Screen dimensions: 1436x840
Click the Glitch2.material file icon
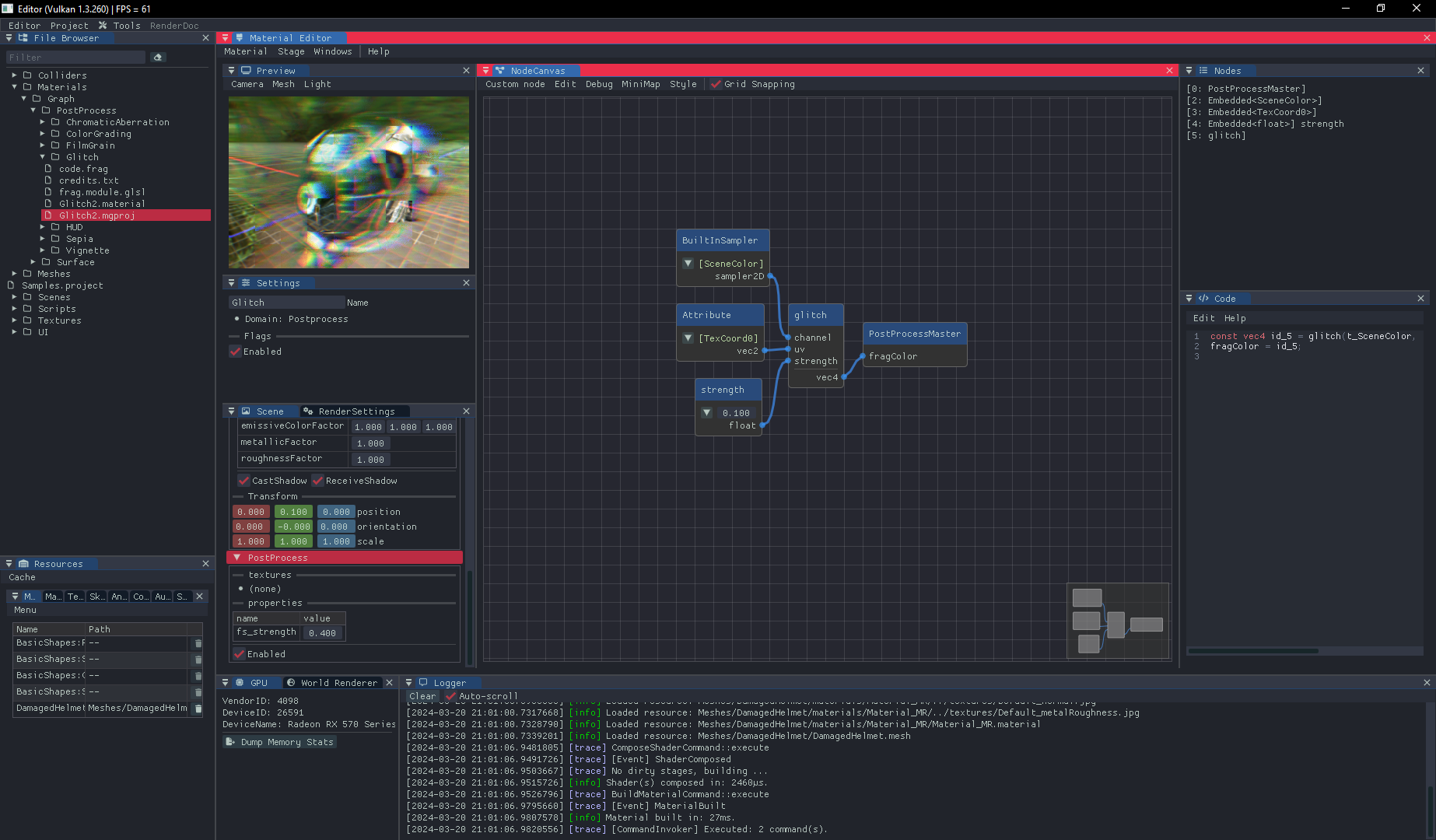click(48, 204)
